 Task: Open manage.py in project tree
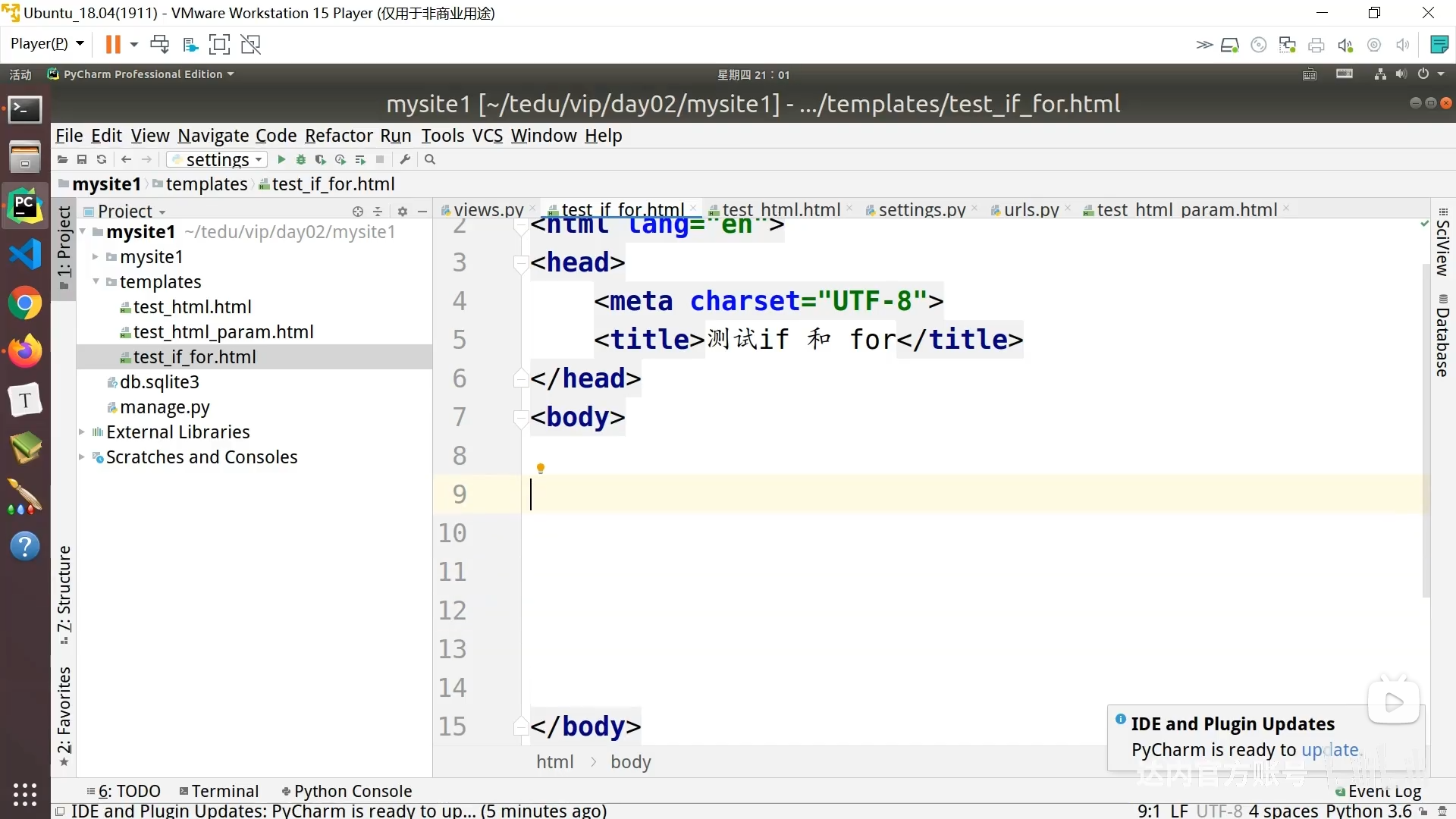point(165,407)
